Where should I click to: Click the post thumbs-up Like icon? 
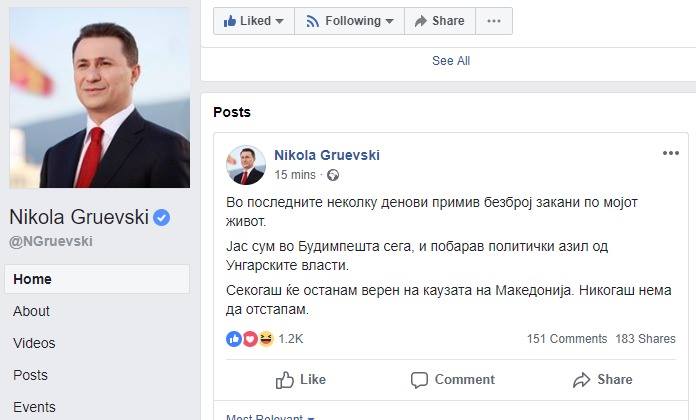pyautogui.click(x=285, y=379)
